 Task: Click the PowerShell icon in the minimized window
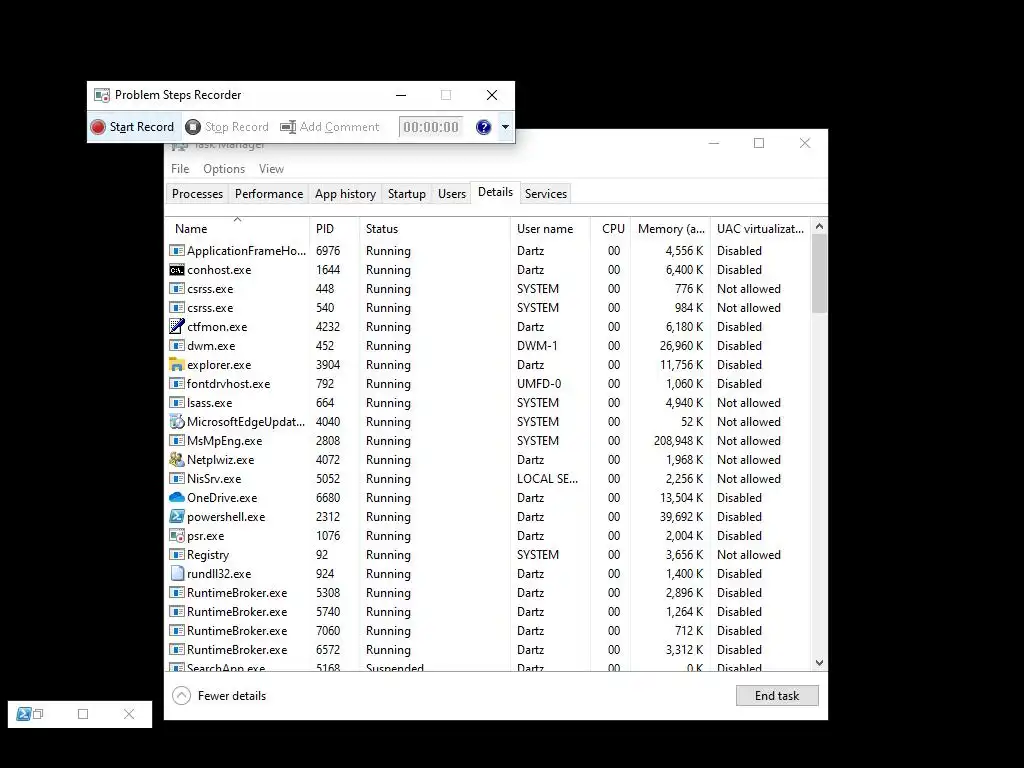pos(24,714)
